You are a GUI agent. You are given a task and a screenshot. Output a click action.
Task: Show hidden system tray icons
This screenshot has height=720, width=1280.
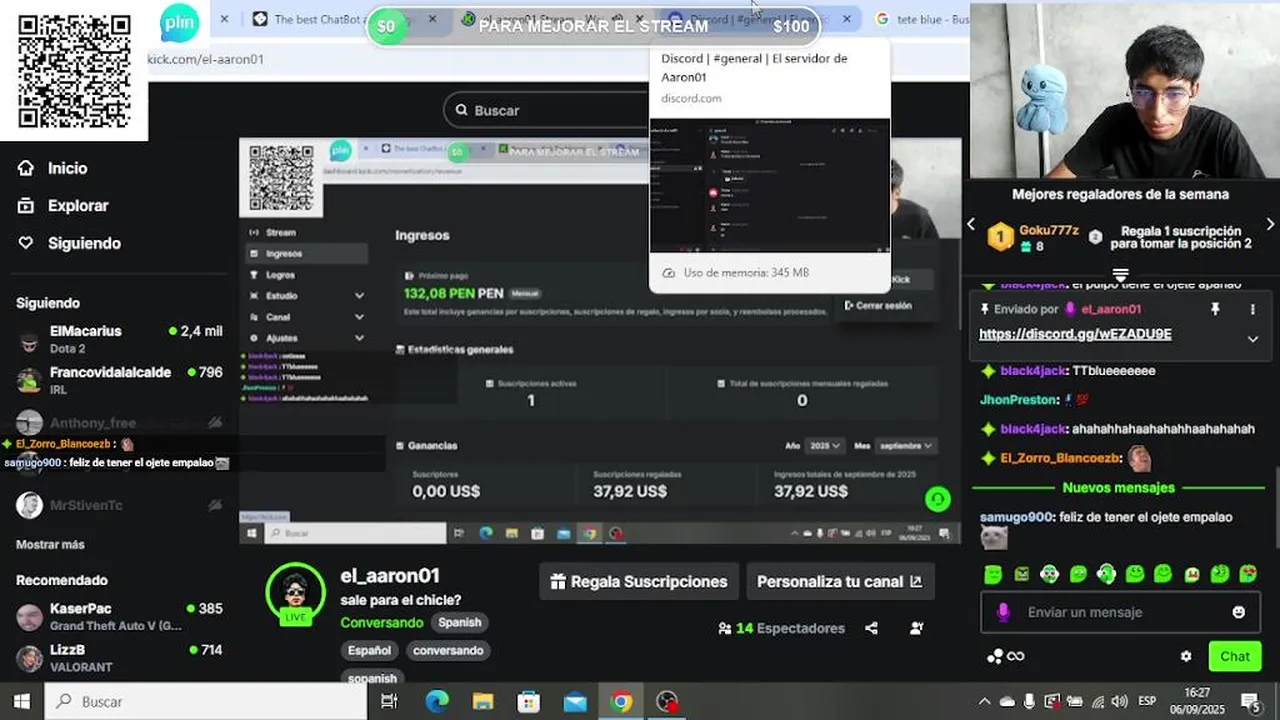[x=984, y=701]
